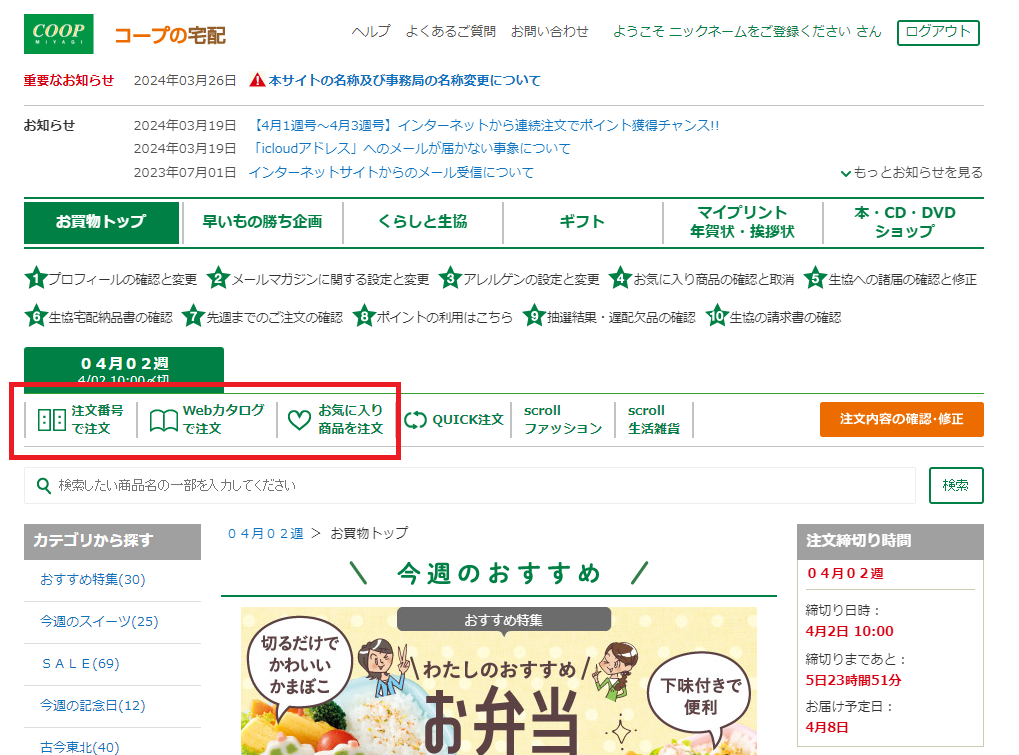The width and height of the screenshot is (1019, 755).
Task: Click the star icon numbered 4
Action: pos(620,279)
